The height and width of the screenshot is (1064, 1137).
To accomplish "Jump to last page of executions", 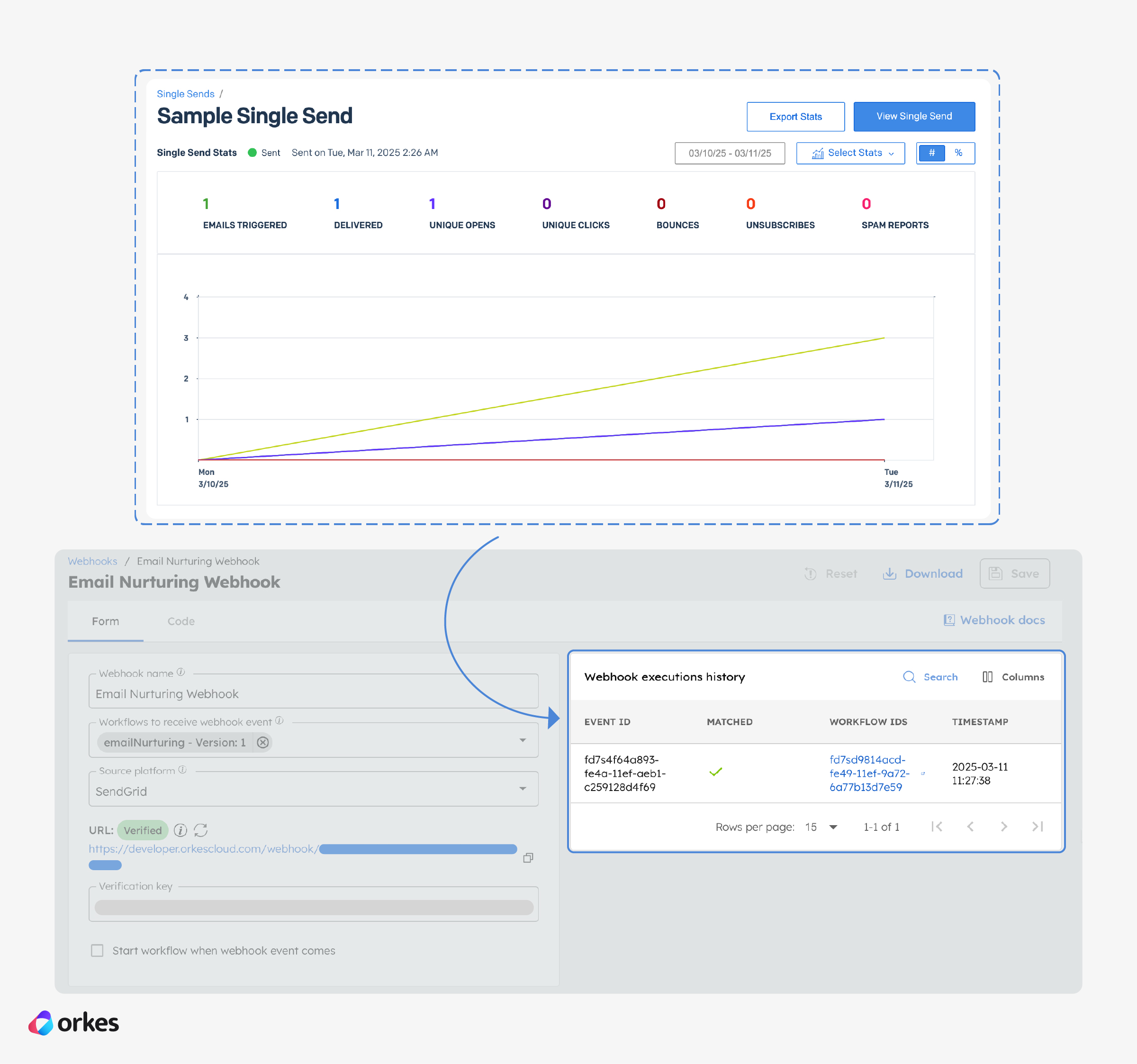I will [x=1038, y=827].
